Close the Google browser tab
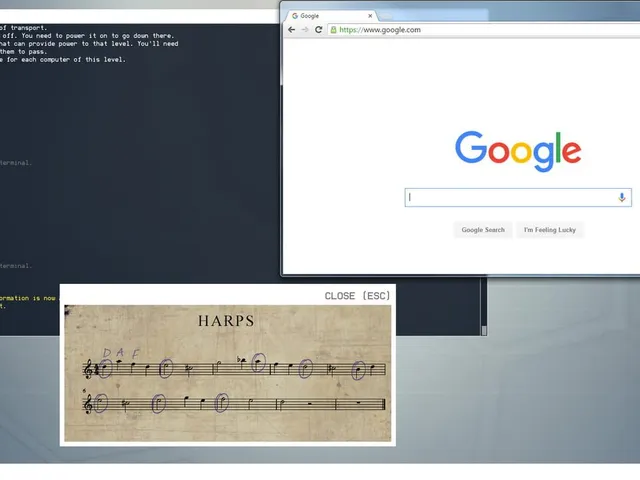Viewport: 640px width, 480px height. [370, 16]
